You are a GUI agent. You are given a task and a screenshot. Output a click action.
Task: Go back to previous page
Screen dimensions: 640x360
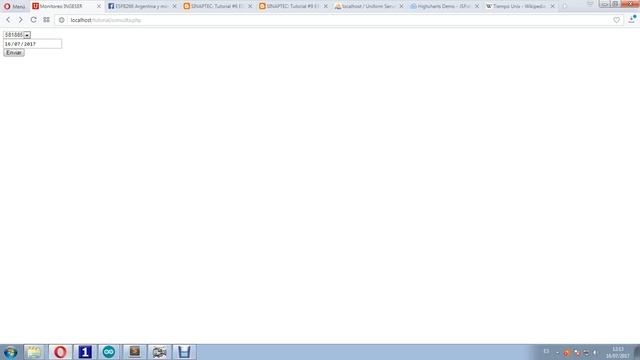point(8,20)
